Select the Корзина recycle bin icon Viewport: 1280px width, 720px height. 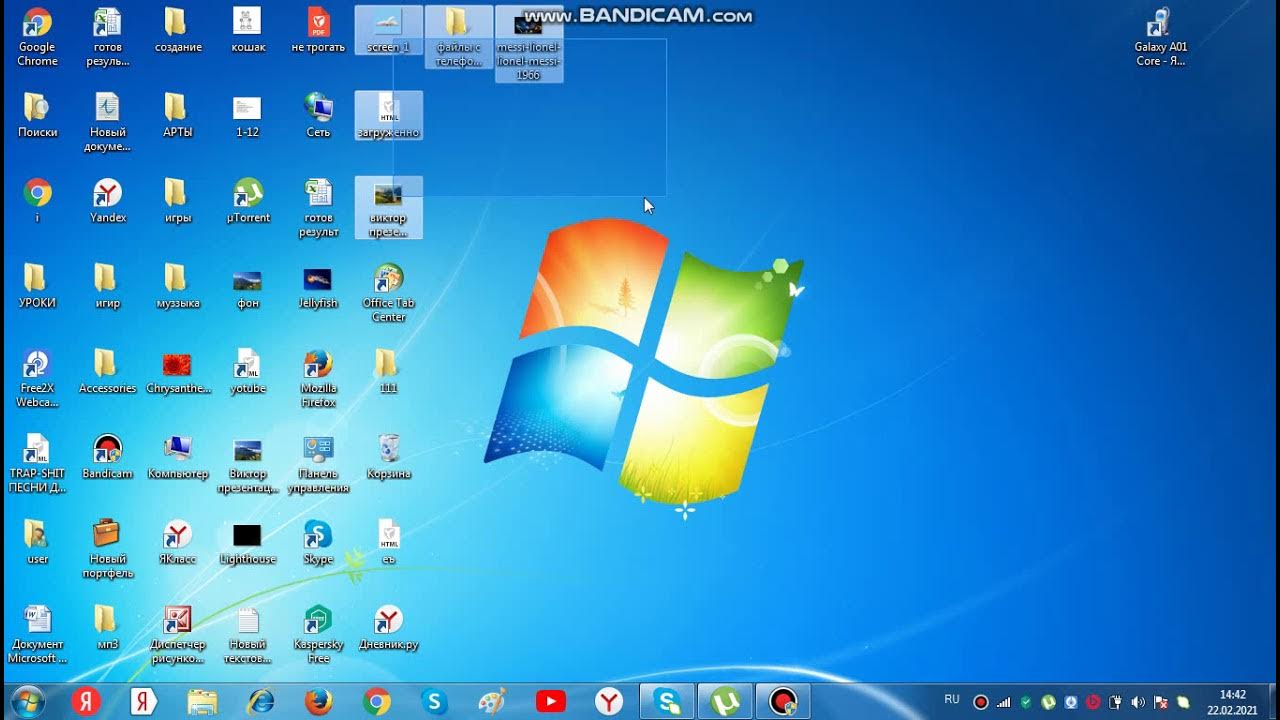[x=389, y=456]
